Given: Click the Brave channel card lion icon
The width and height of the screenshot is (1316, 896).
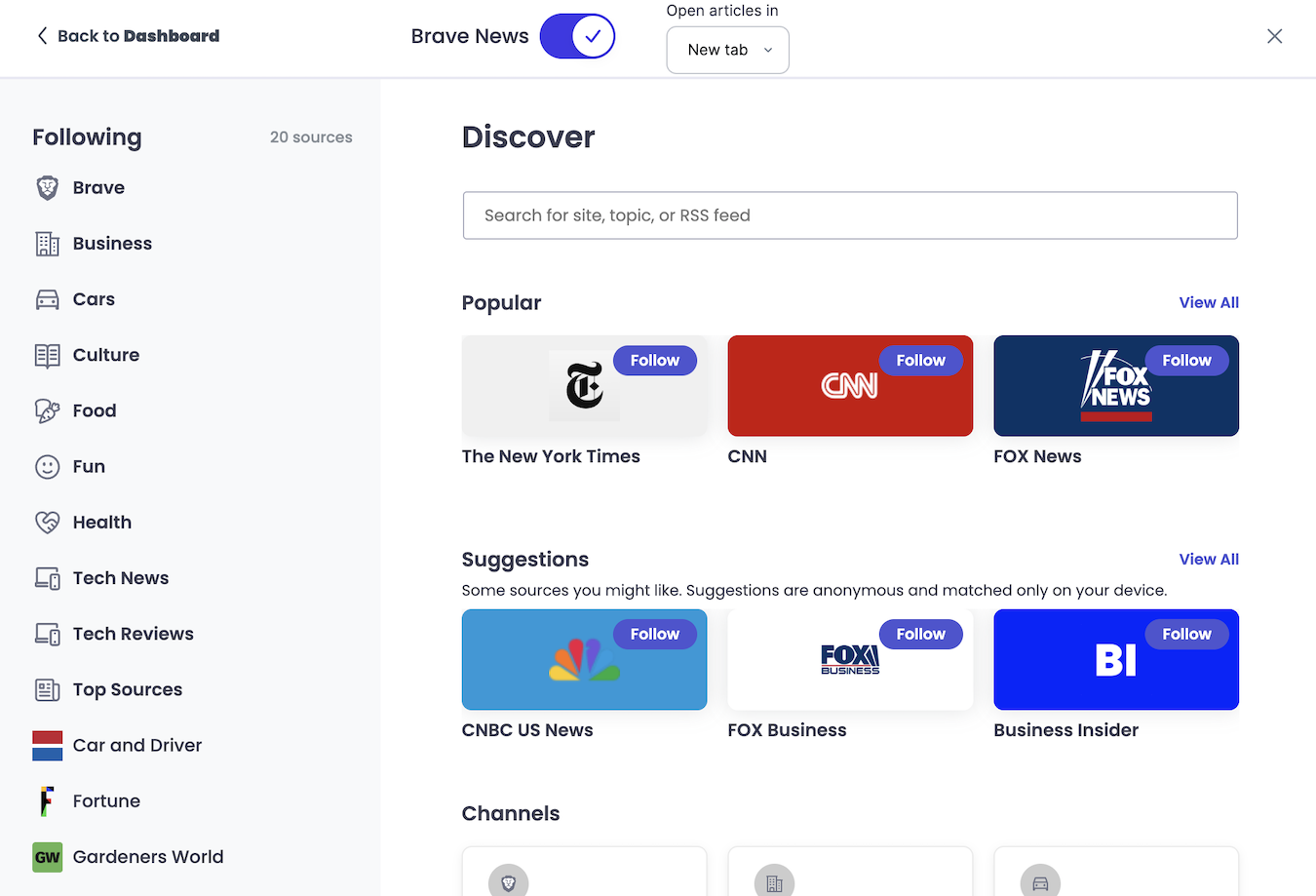Looking at the screenshot, I should (x=508, y=882).
